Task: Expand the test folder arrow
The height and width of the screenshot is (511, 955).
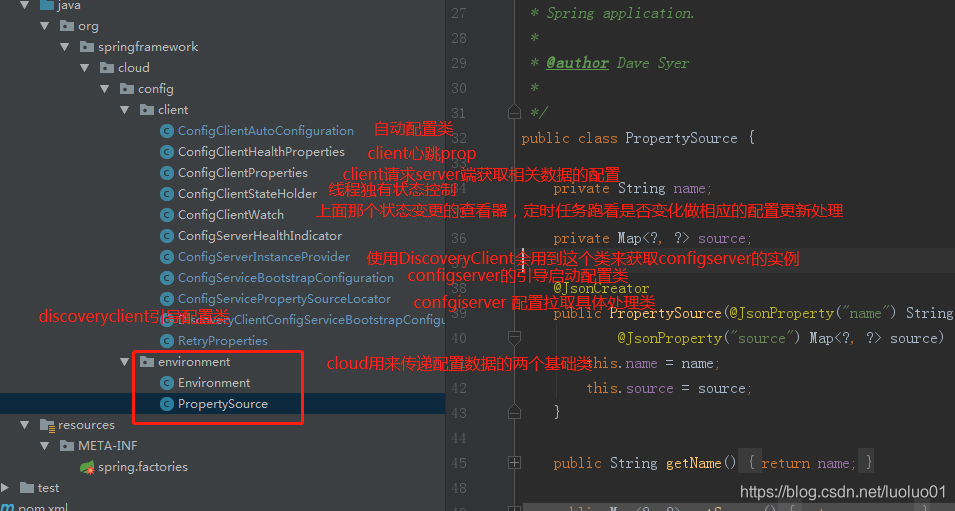Action: pyautogui.click(x=5, y=487)
